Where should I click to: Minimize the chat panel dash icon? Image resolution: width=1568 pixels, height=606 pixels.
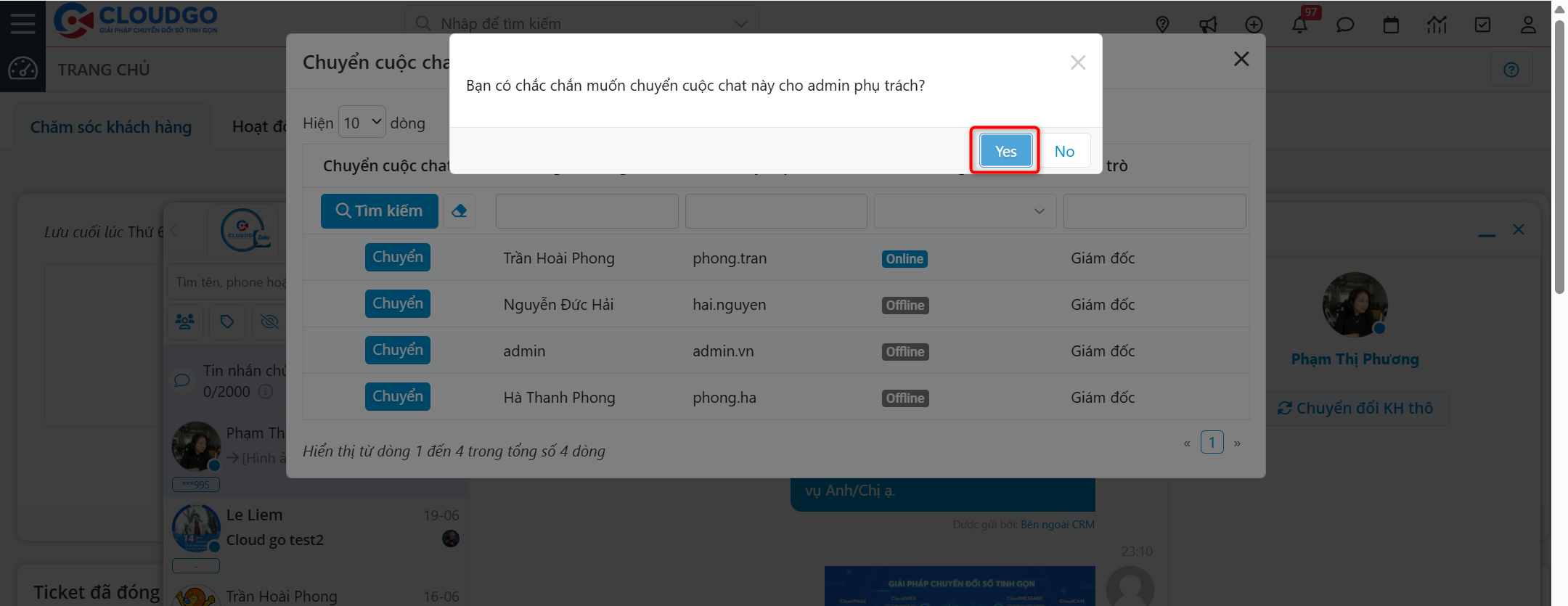point(1487,235)
